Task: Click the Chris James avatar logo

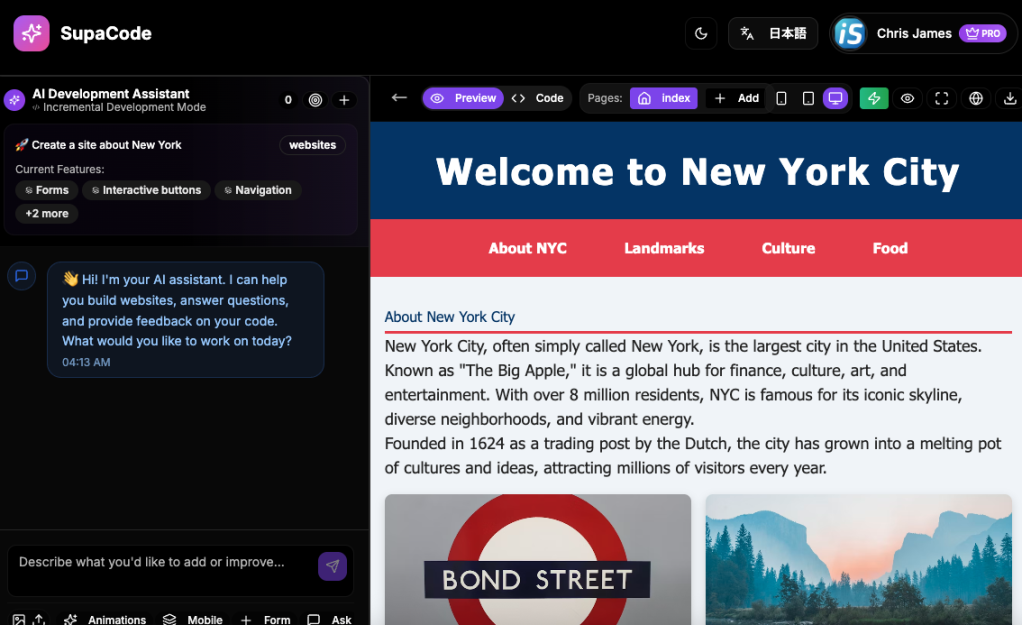Action: coord(849,33)
